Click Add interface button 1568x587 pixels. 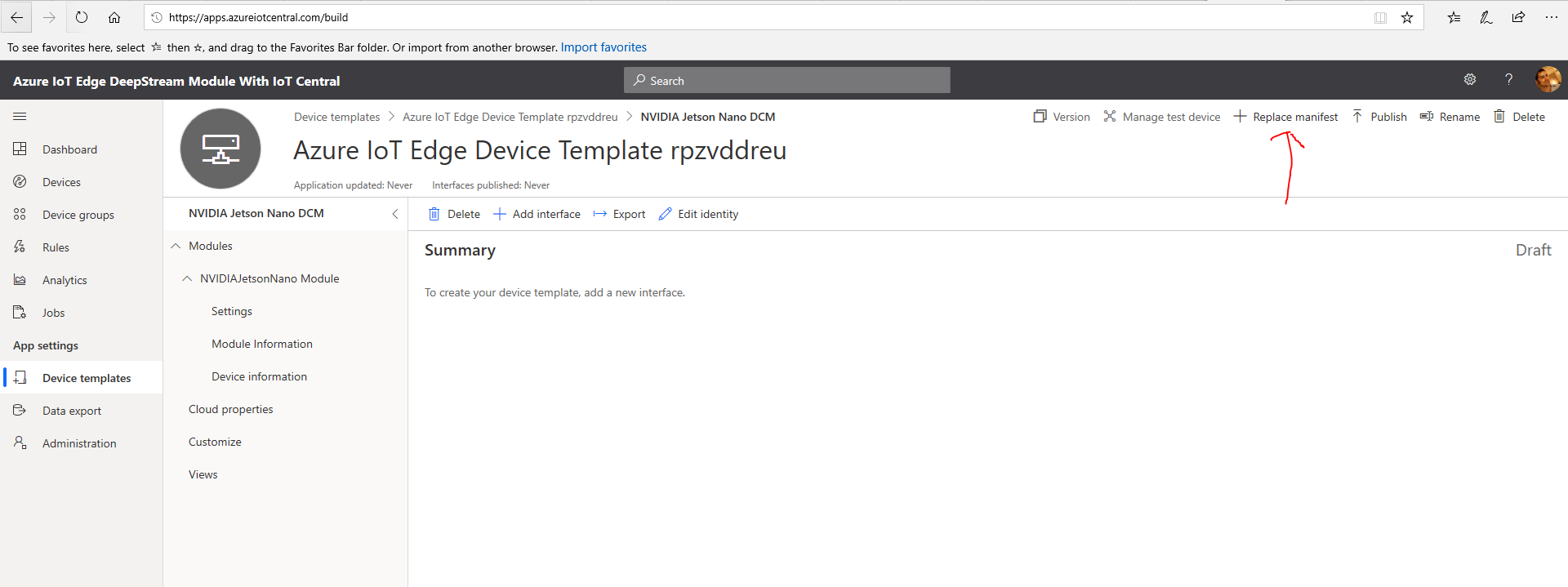coord(537,214)
